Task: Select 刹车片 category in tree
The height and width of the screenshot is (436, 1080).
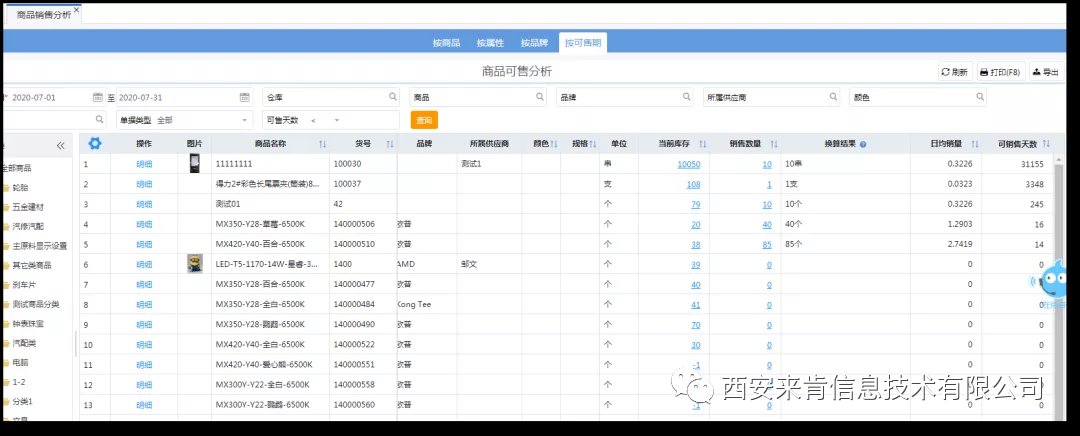Action: coord(24,284)
